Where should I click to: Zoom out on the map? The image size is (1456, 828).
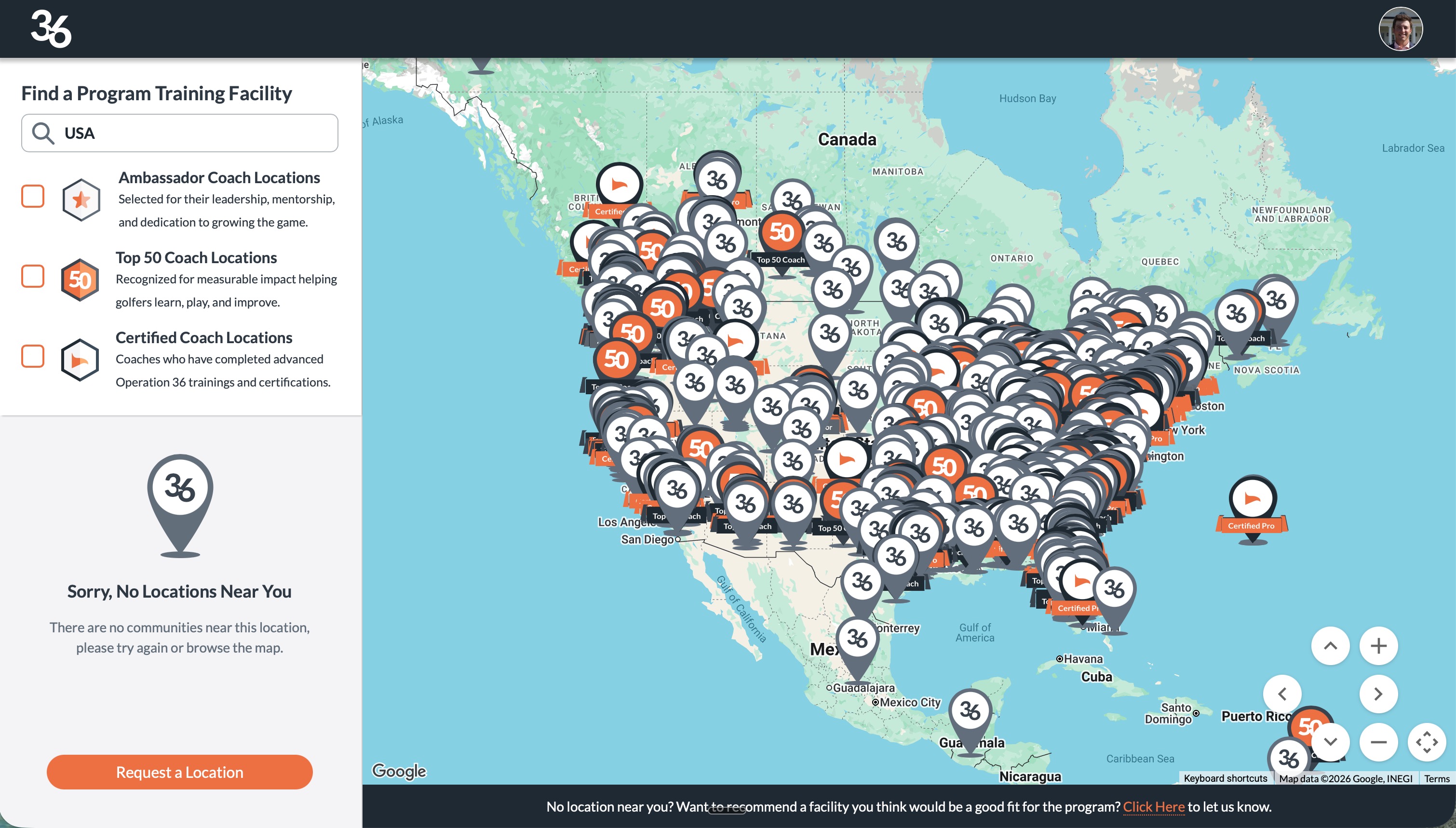coord(1379,742)
